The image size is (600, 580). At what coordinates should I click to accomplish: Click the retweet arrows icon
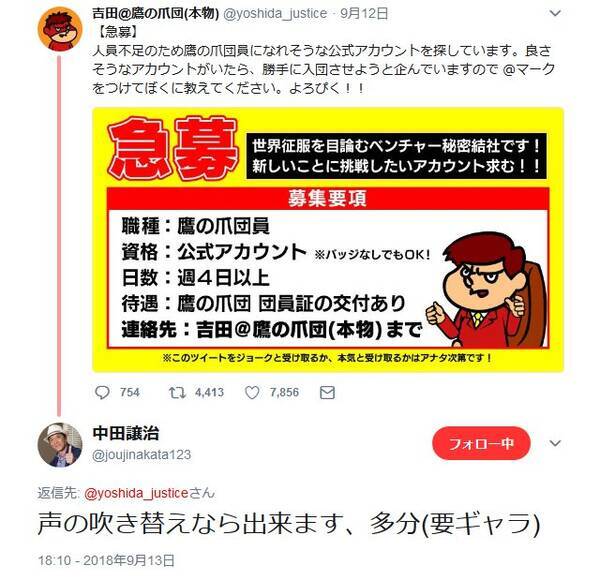point(177,393)
